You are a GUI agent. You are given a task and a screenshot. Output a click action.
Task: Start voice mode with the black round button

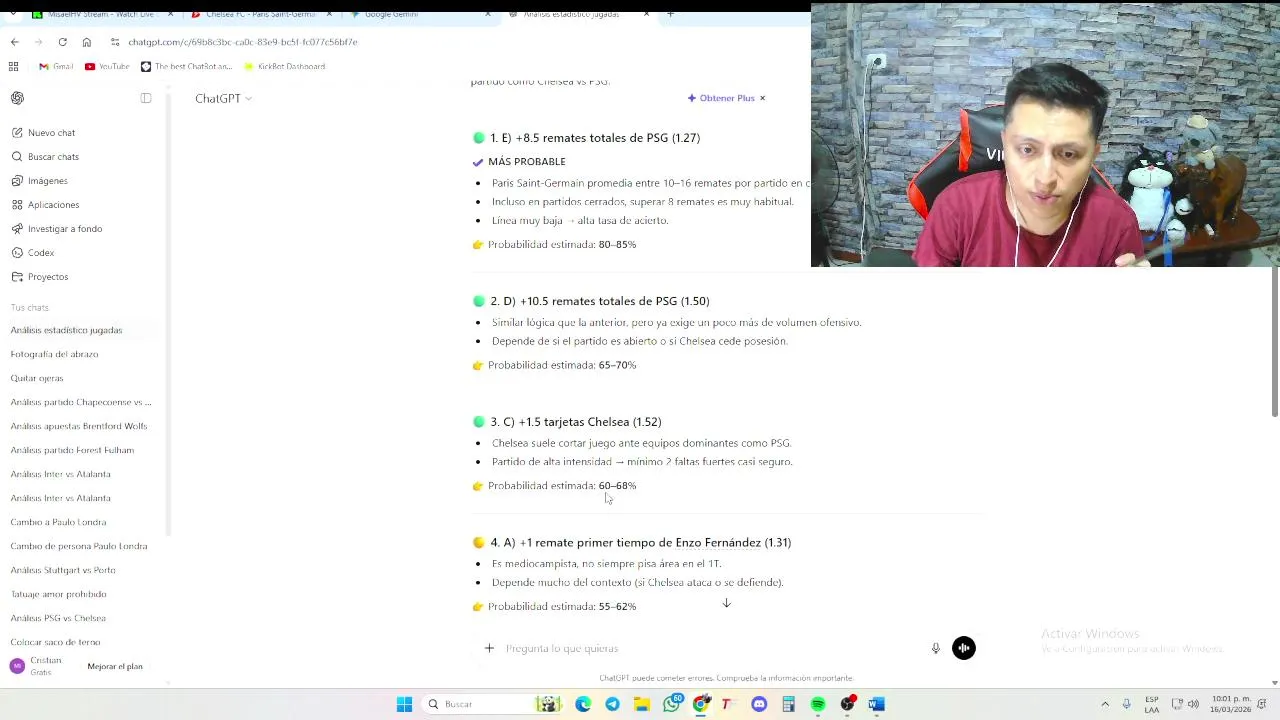[964, 648]
